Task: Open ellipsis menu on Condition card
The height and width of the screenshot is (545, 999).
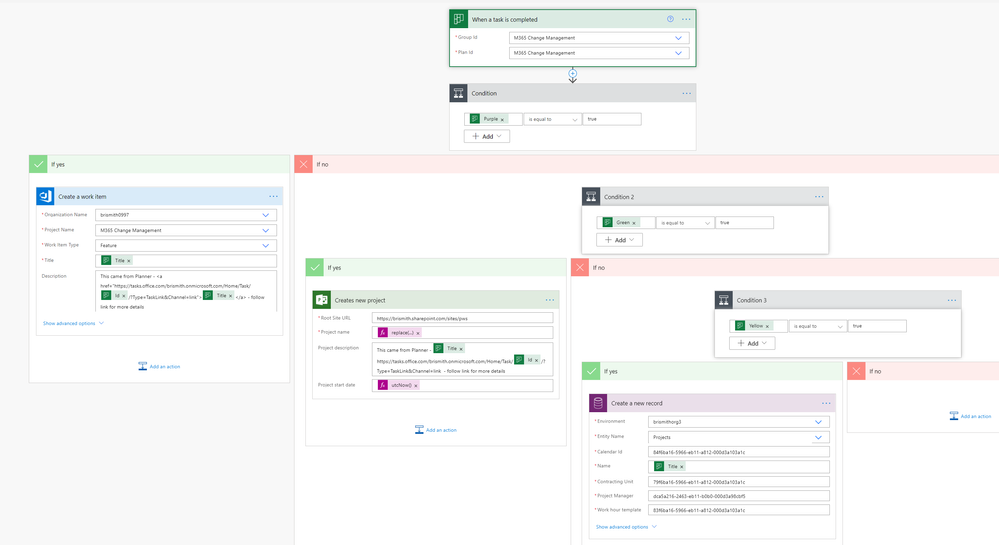Action: [686, 93]
